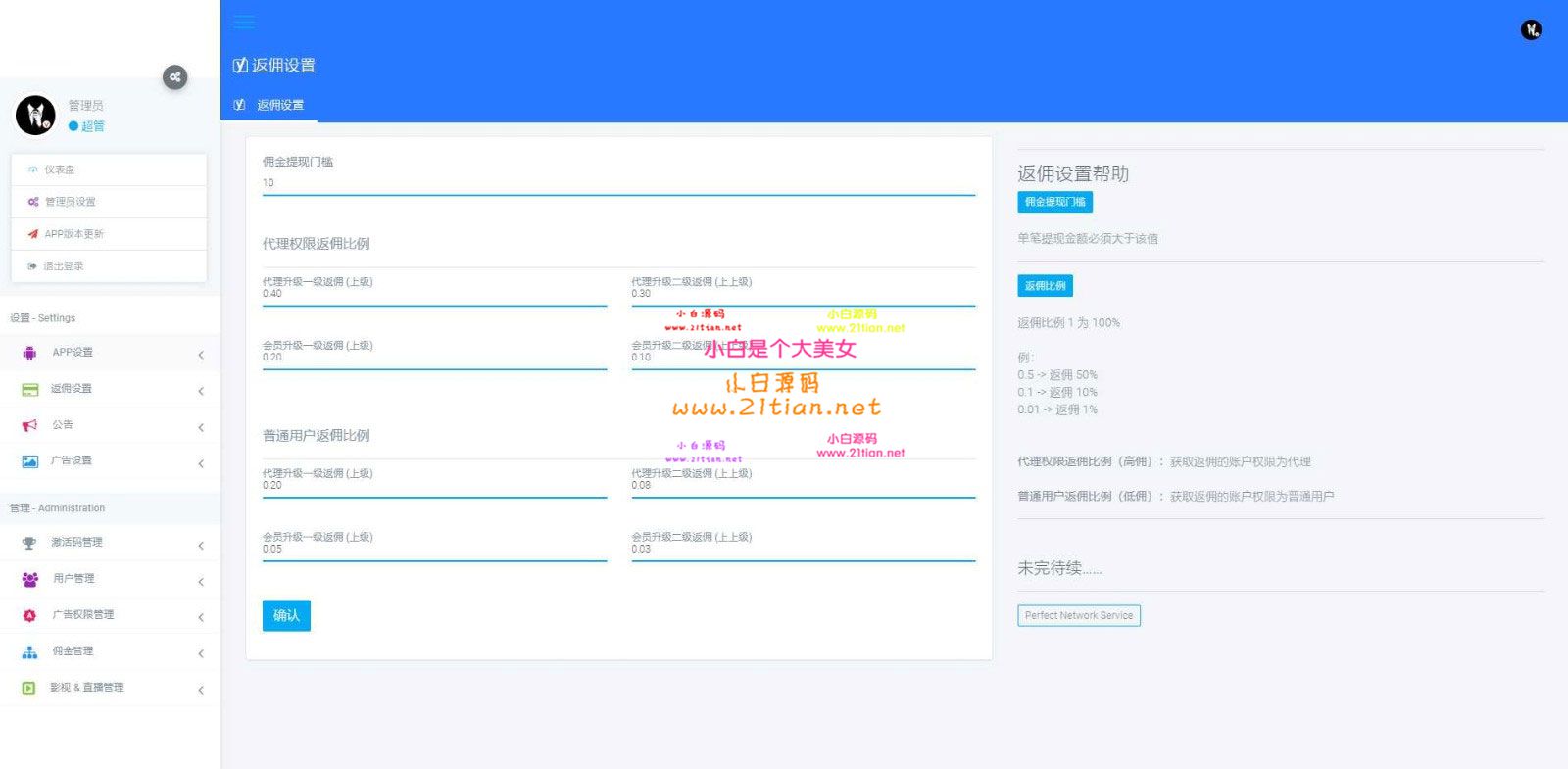Open 仪表盘 from the admin menu

pyautogui.click(x=60, y=169)
